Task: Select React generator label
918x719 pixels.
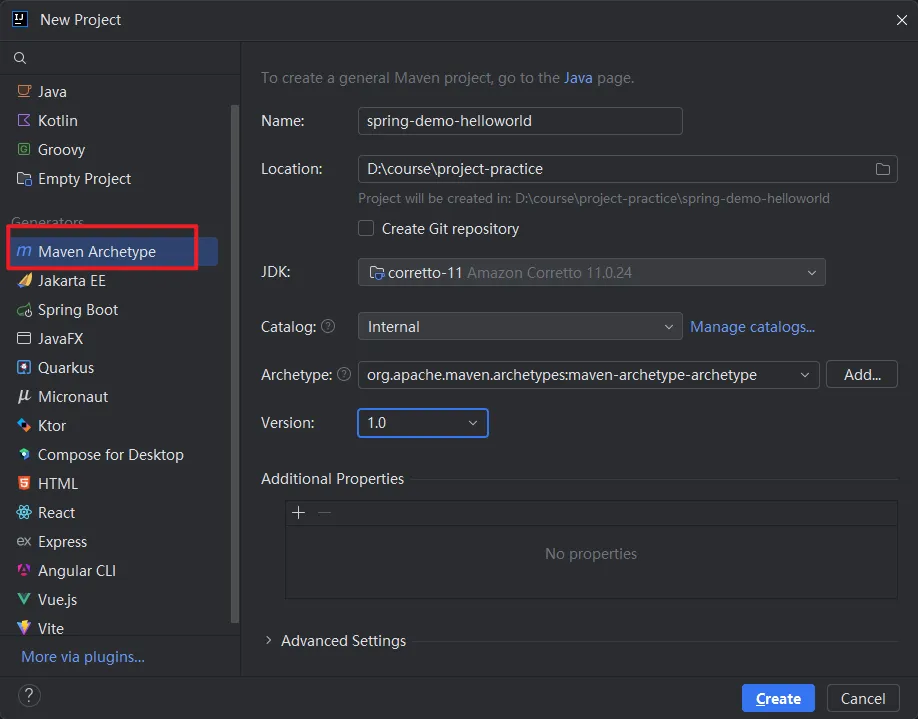Action: point(56,513)
